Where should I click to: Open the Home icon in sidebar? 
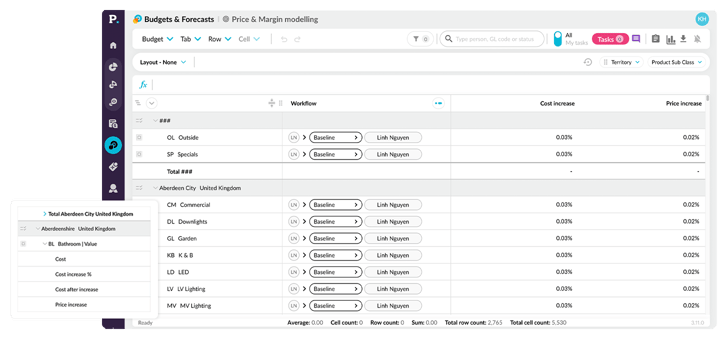click(x=113, y=45)
